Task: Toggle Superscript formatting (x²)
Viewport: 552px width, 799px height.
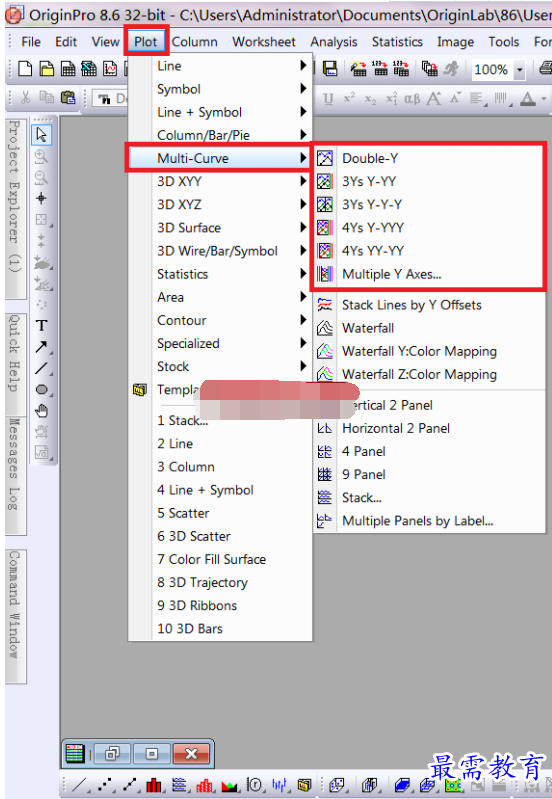Action: click(349, 98)
